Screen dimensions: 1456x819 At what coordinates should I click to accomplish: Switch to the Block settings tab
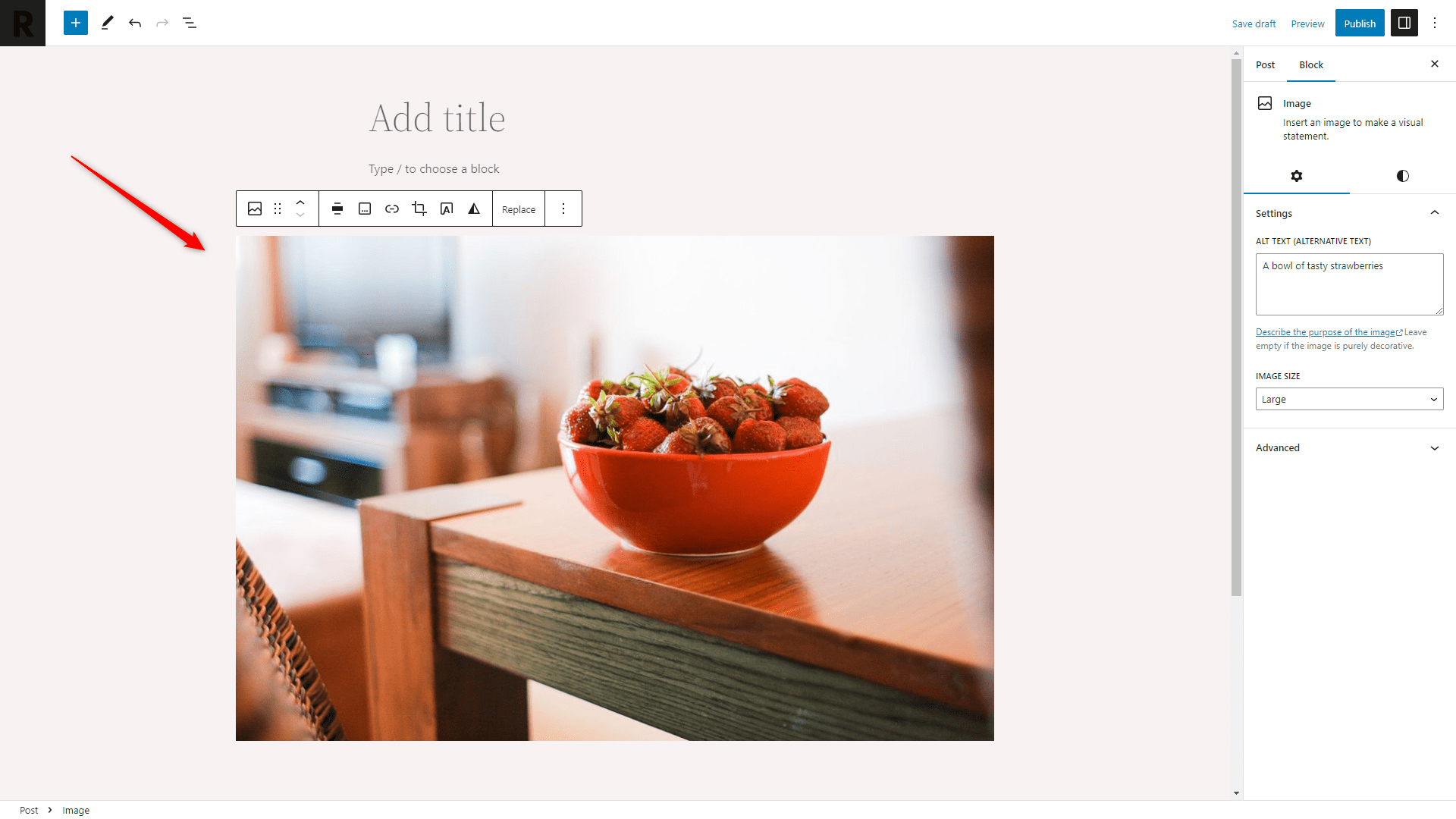1310,64
